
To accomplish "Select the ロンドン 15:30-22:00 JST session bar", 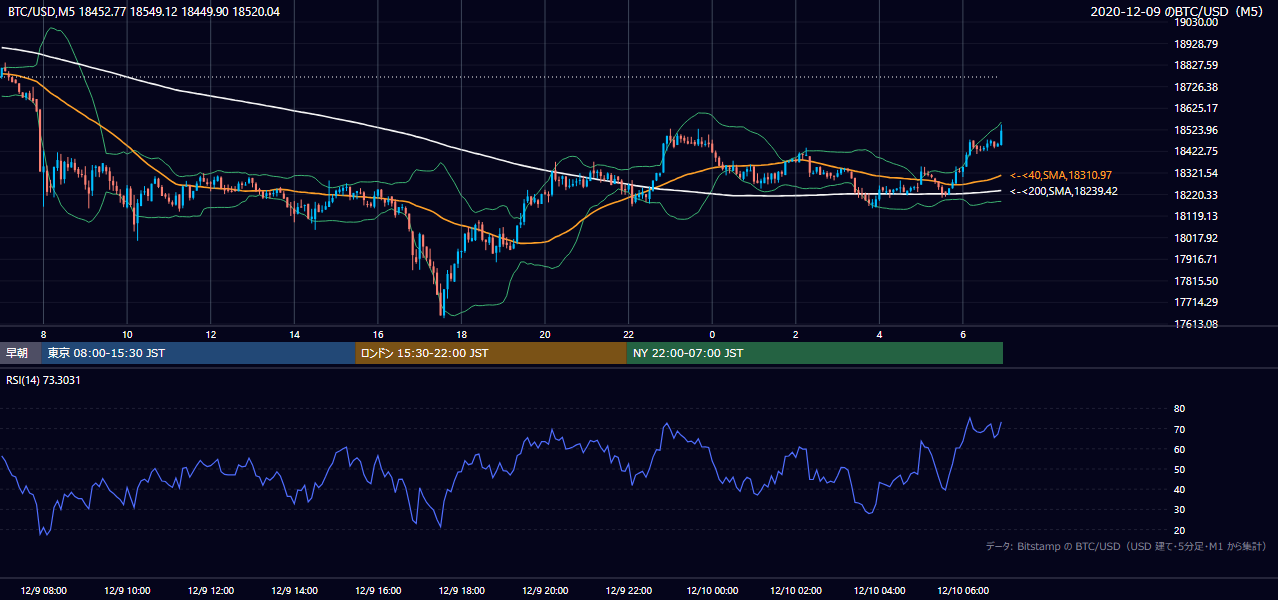I will 491,353.
